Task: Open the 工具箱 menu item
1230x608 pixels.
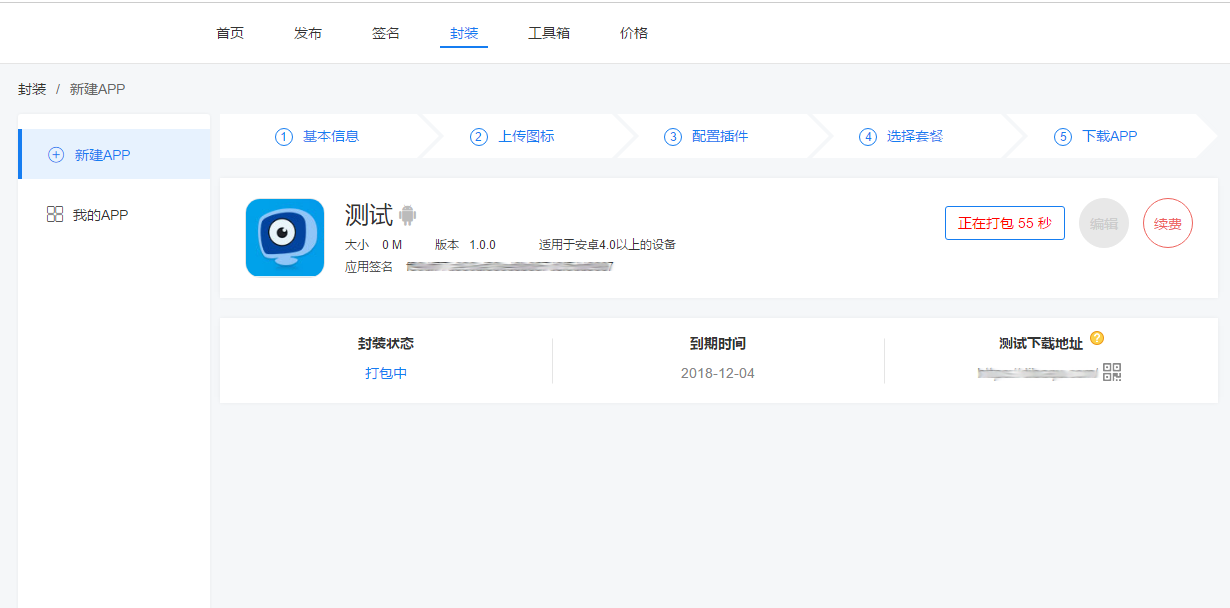Action: 549,33
